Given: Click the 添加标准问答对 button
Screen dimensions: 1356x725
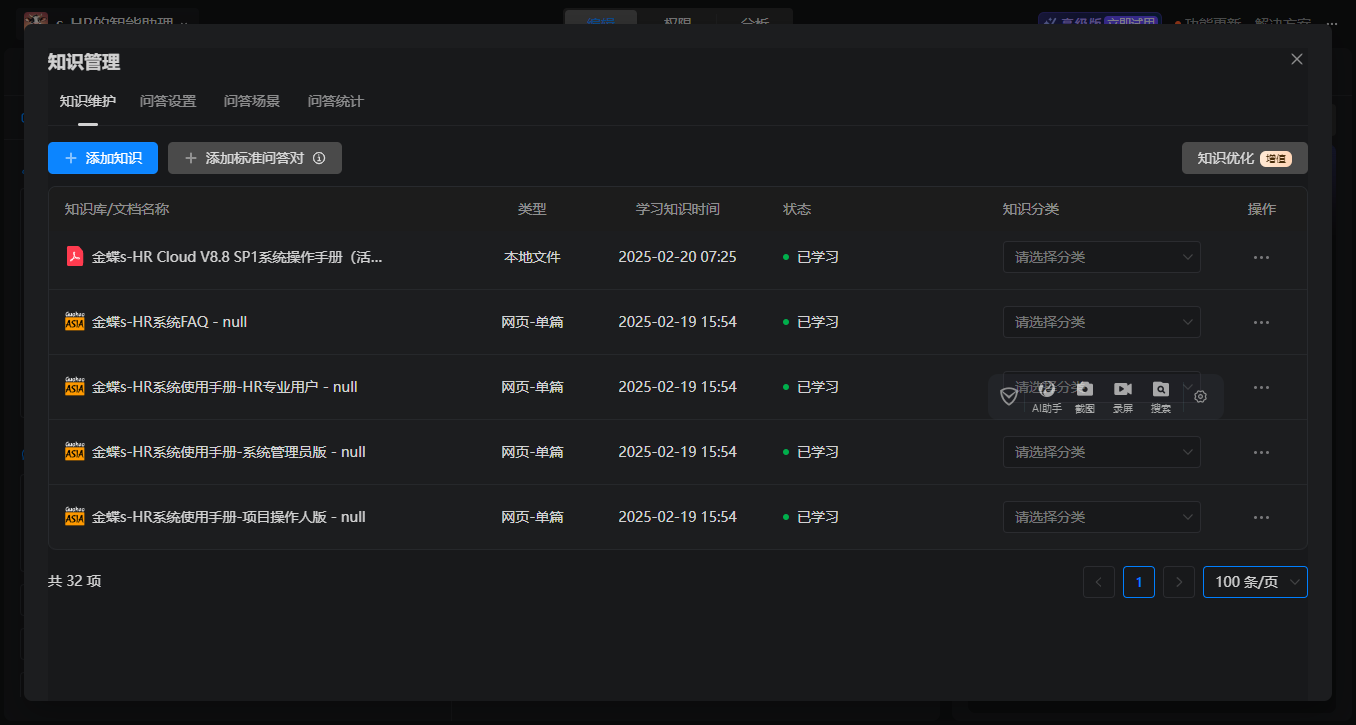Looking at the screenshot, I should pos(255,158).
